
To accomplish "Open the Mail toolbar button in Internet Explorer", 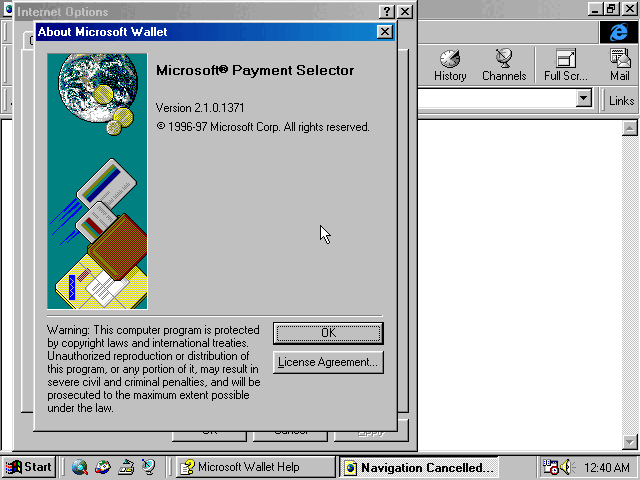I will [620, 65].
